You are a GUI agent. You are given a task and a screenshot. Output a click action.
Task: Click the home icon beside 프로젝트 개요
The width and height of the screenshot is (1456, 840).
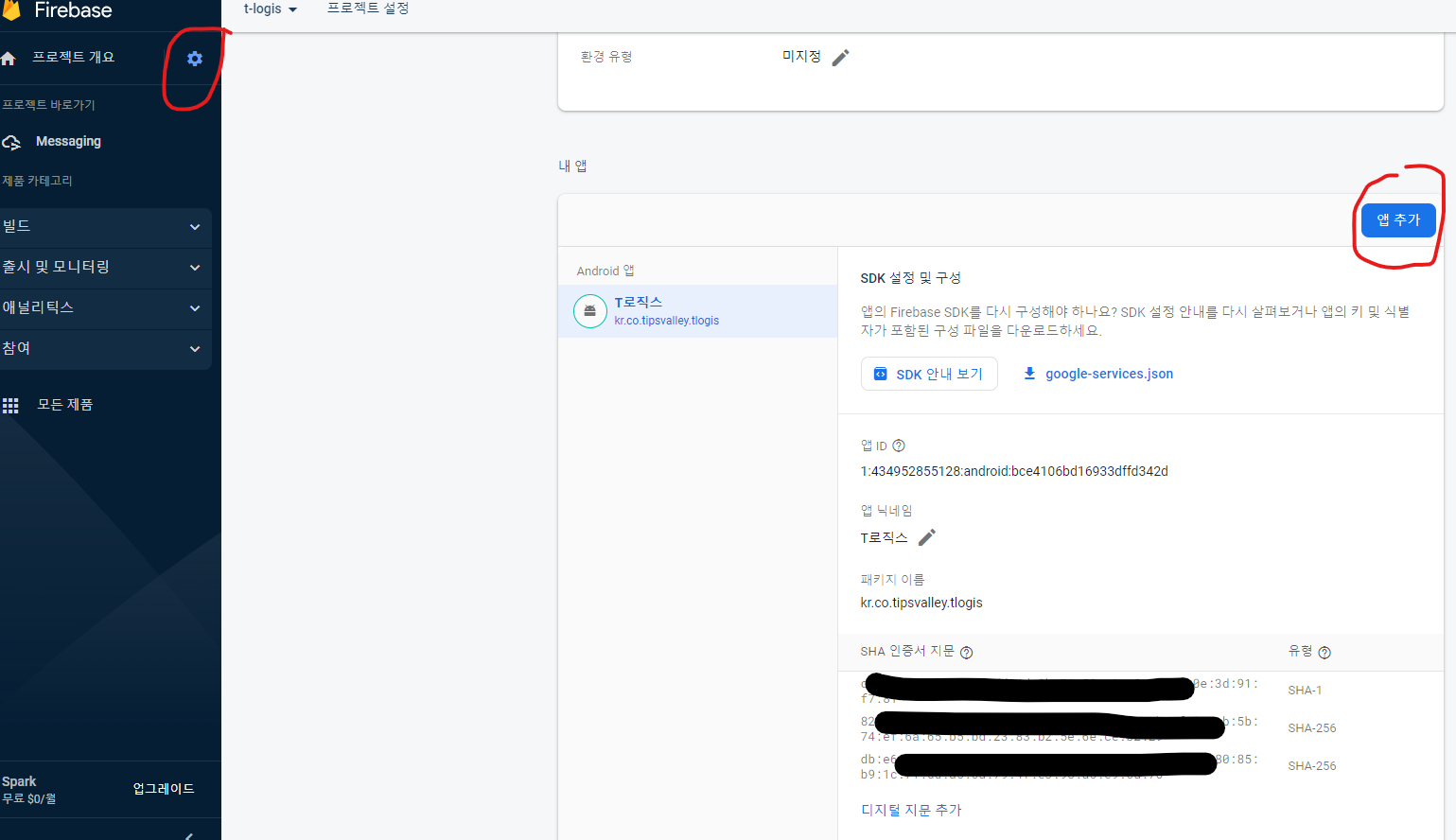(9, 59)
